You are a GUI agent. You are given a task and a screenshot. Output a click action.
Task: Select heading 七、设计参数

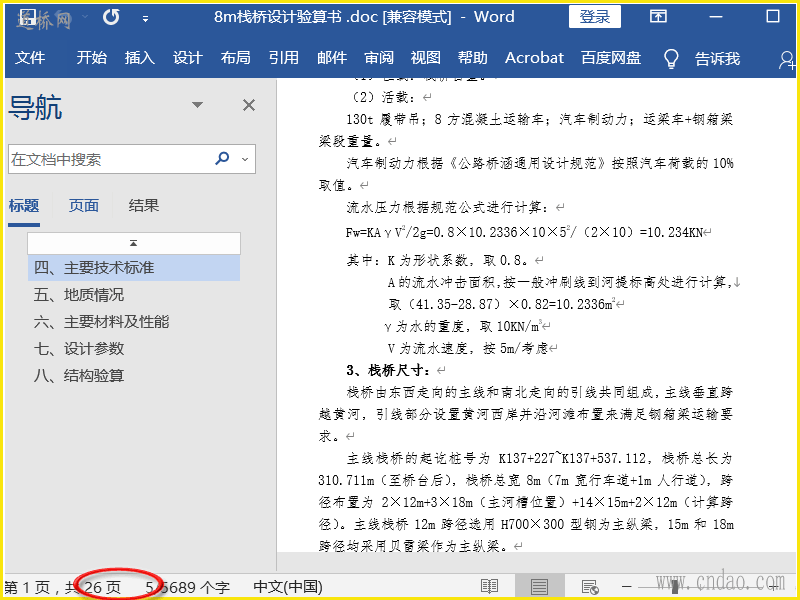(79, 348)
